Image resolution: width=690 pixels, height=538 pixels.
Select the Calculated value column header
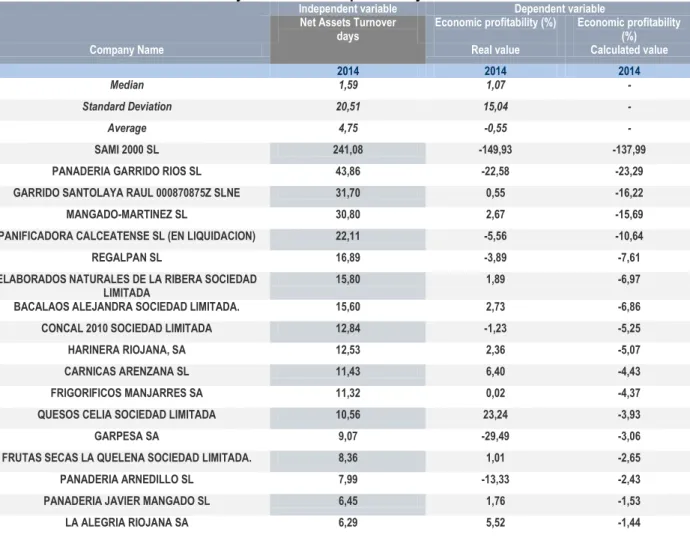click(x=629, y=50)
